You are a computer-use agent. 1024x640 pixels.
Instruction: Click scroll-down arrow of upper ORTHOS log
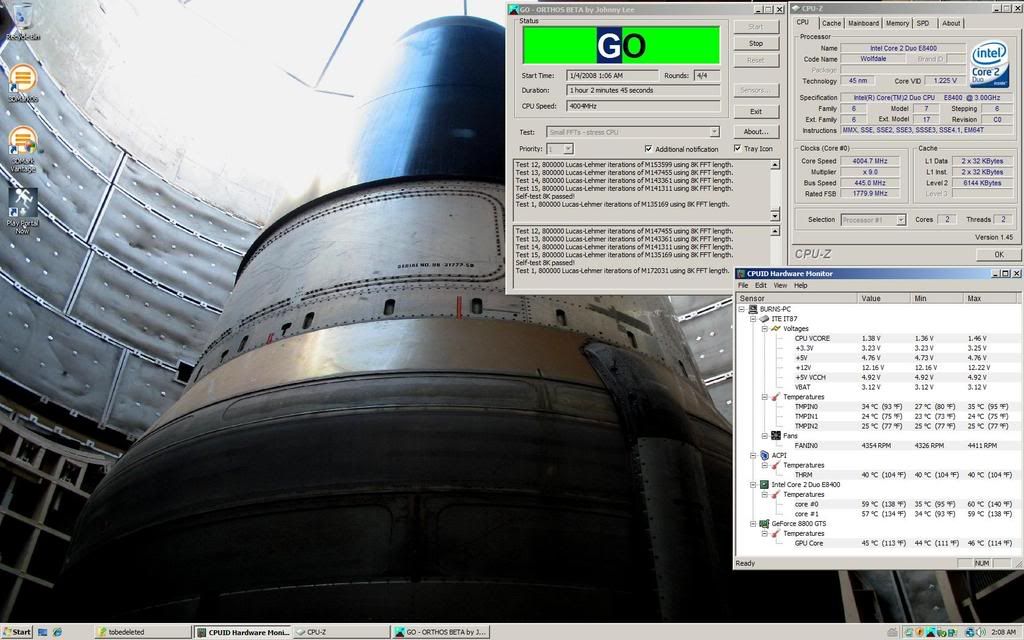(x=775, y=216)
